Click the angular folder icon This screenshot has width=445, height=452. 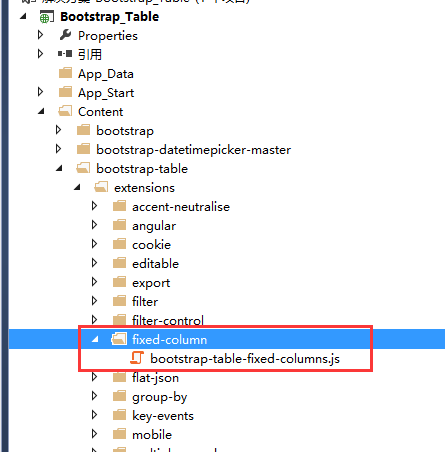click(x=119, y=225)
